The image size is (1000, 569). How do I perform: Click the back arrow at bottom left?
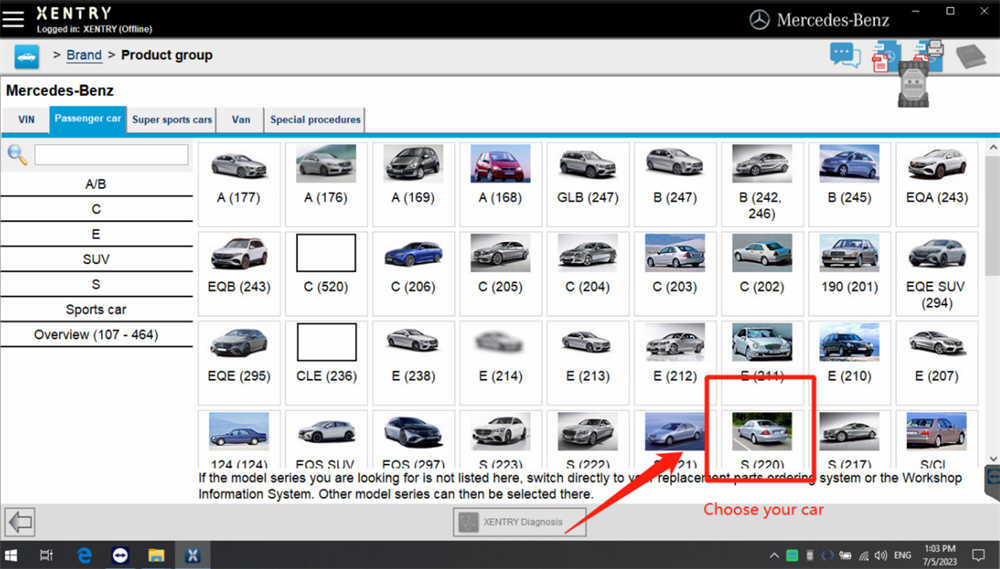20,521
